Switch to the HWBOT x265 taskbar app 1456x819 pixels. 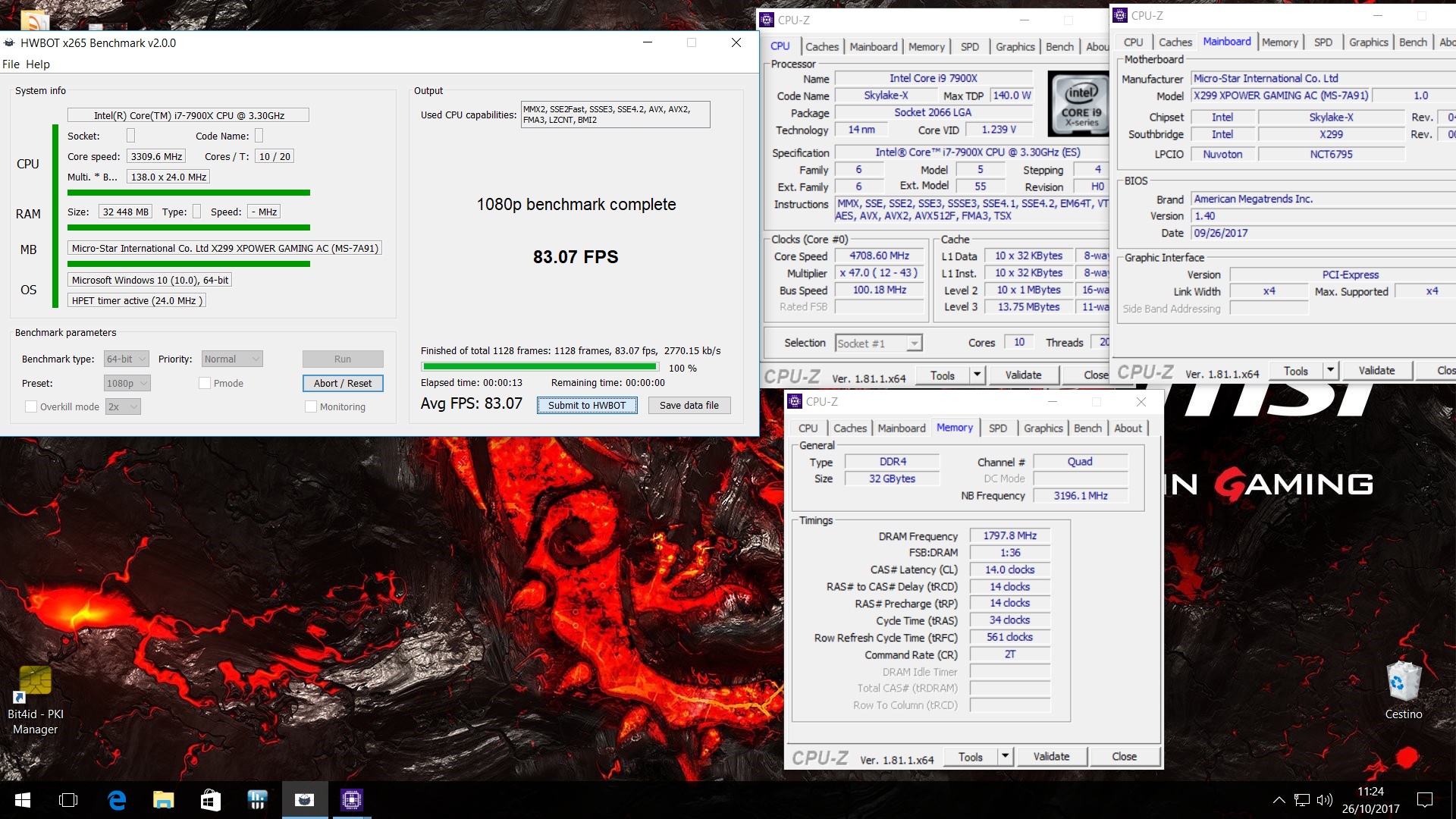click(304, 800)
